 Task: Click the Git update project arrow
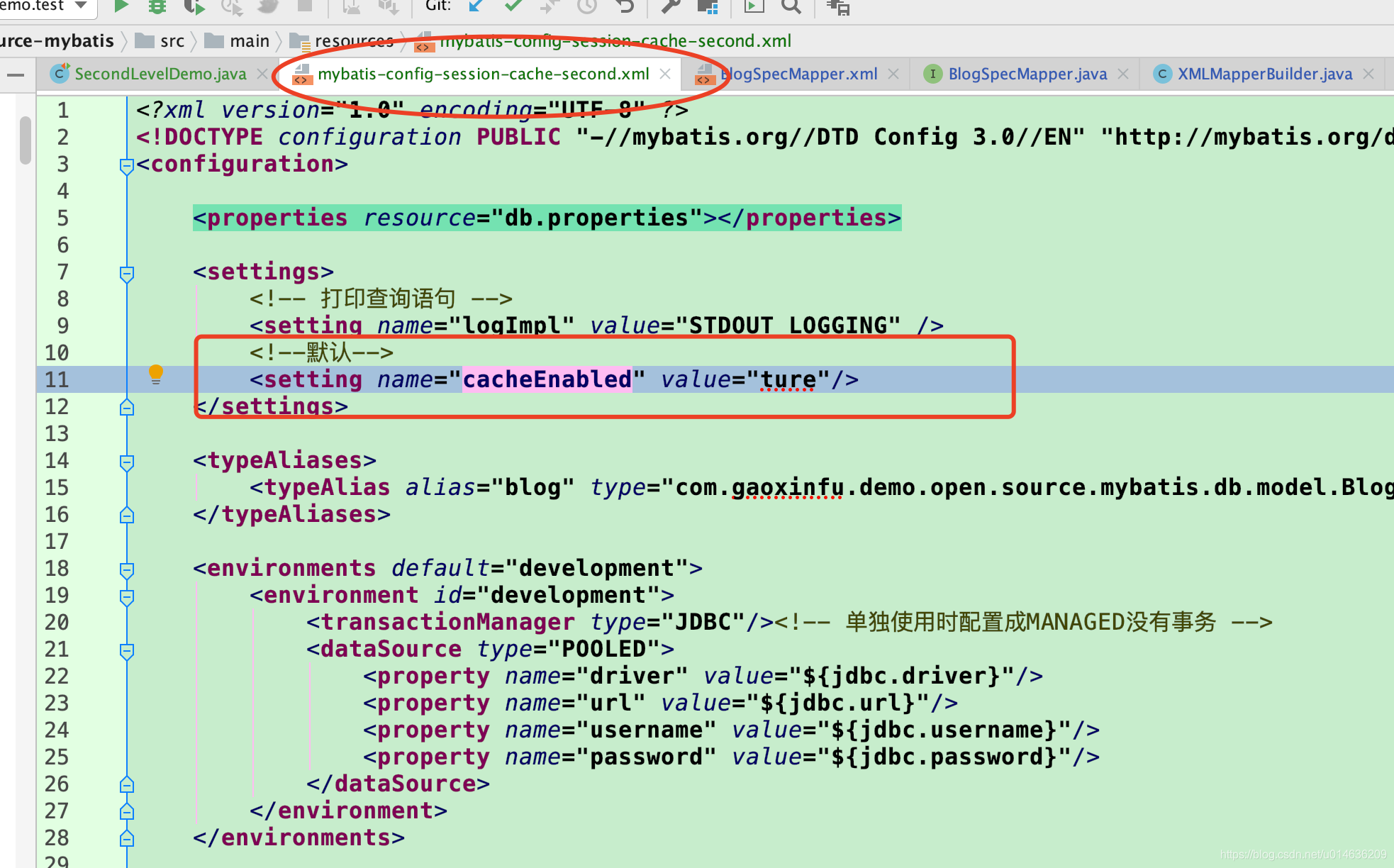[x=476, y=6]
